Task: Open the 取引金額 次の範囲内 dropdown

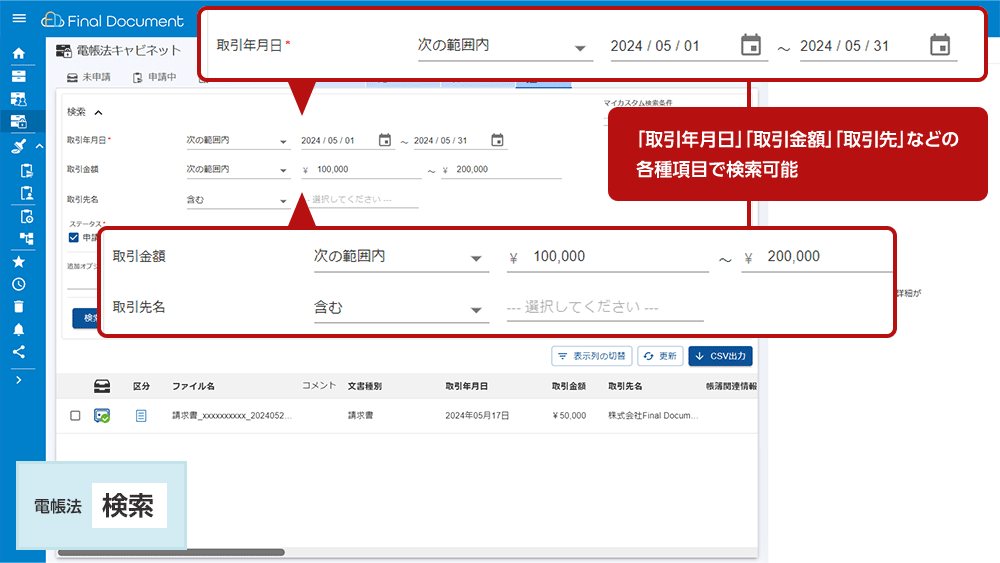Action: (237, 170)
